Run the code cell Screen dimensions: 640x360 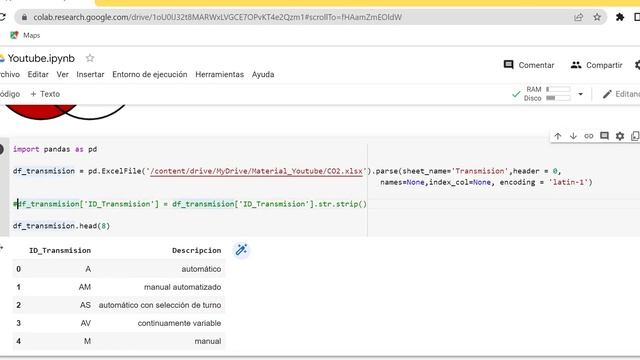[x=1, y=149]
